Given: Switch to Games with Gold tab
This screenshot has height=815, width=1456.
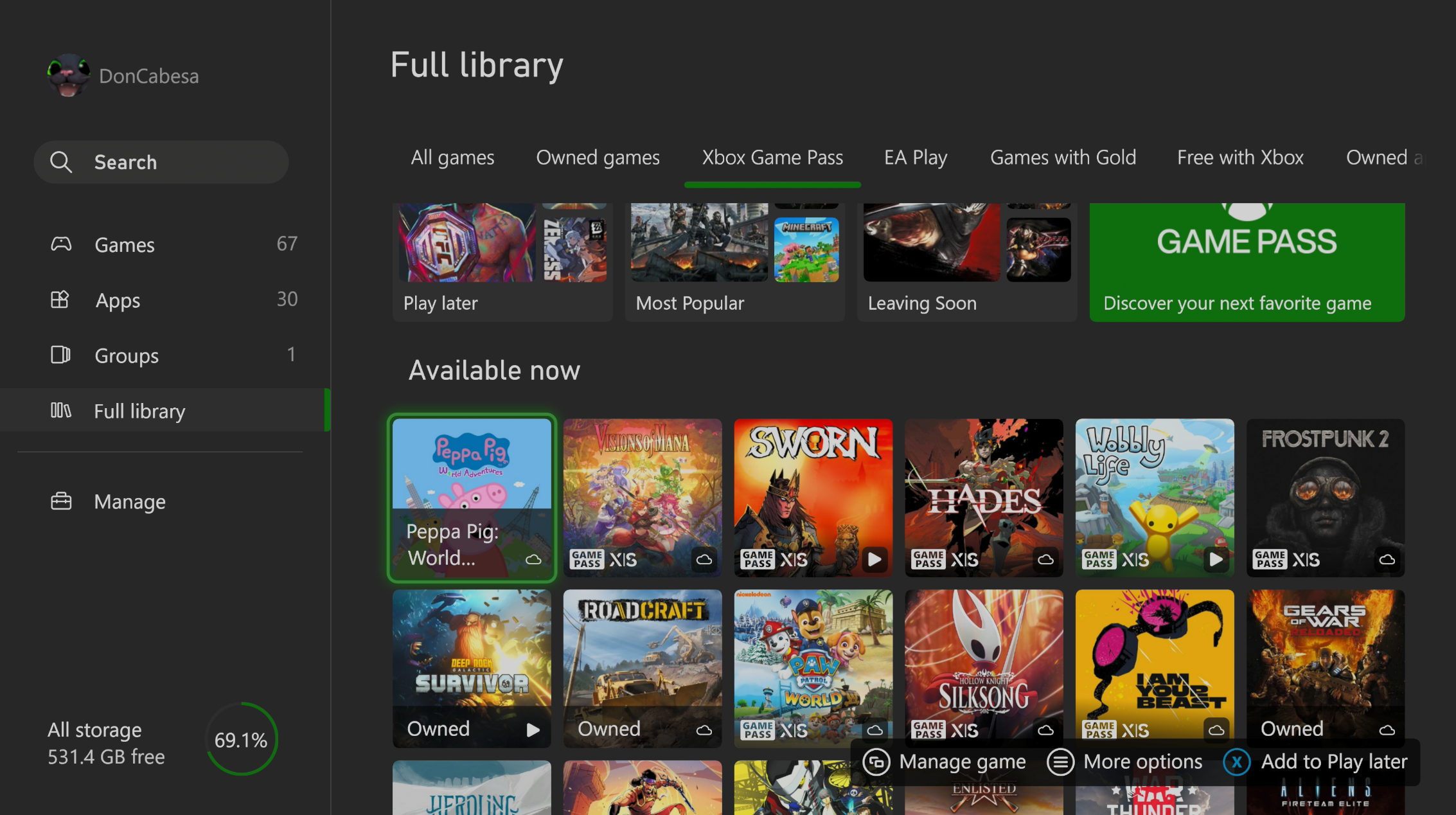Looking at the screenshot, I should [1063, 158].
